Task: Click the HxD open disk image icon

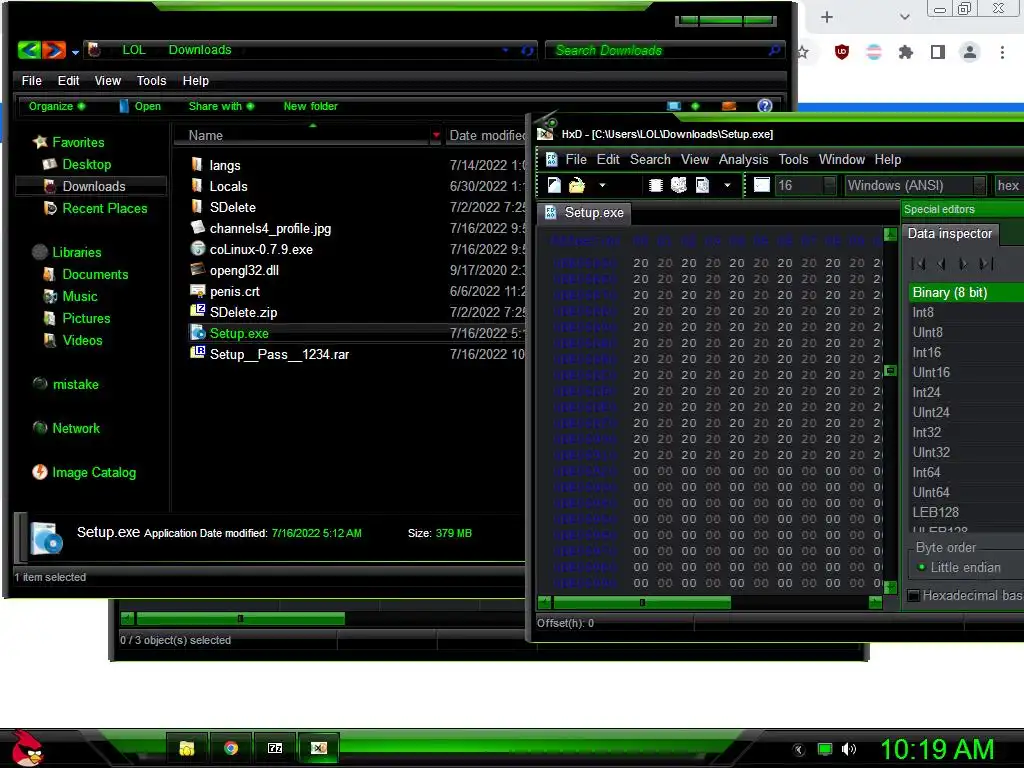Action: 703,185
